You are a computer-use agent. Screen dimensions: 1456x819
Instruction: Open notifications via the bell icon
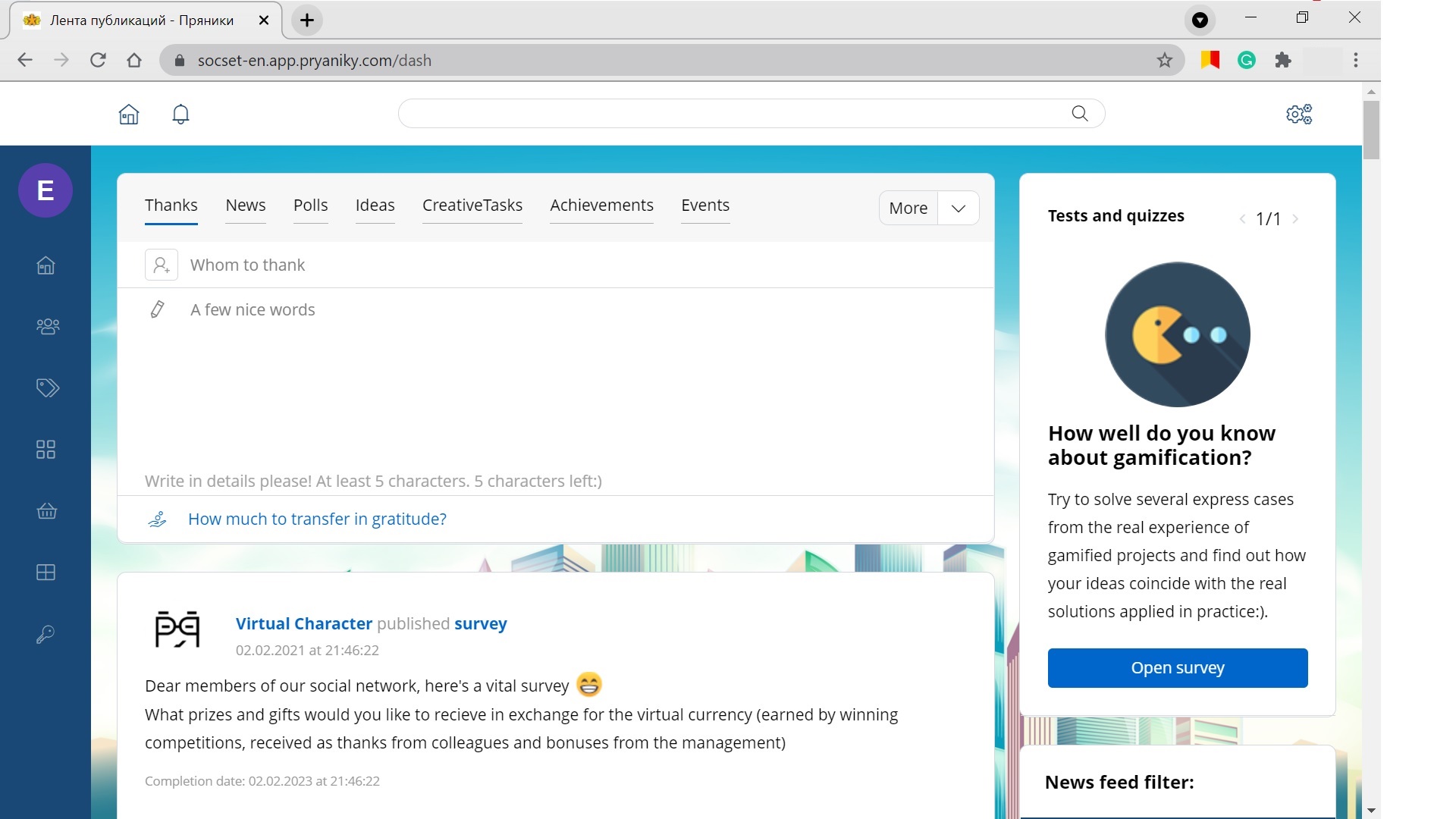pos(180,114)
